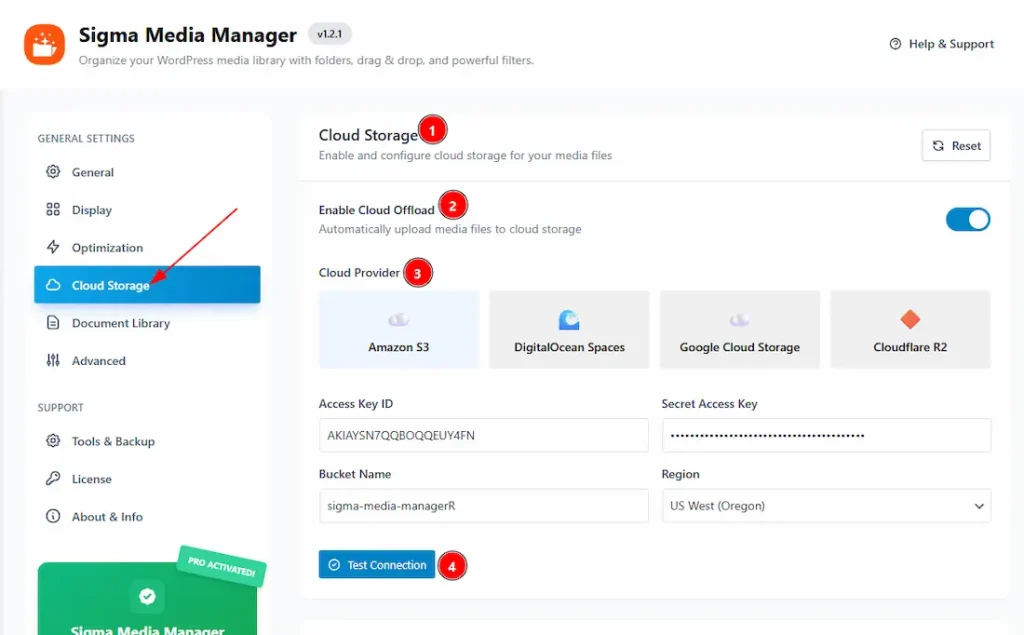Screen dimensions: 1024x635
Task: Reset the Cloud Storage settings
Action: tap(955, 145)
